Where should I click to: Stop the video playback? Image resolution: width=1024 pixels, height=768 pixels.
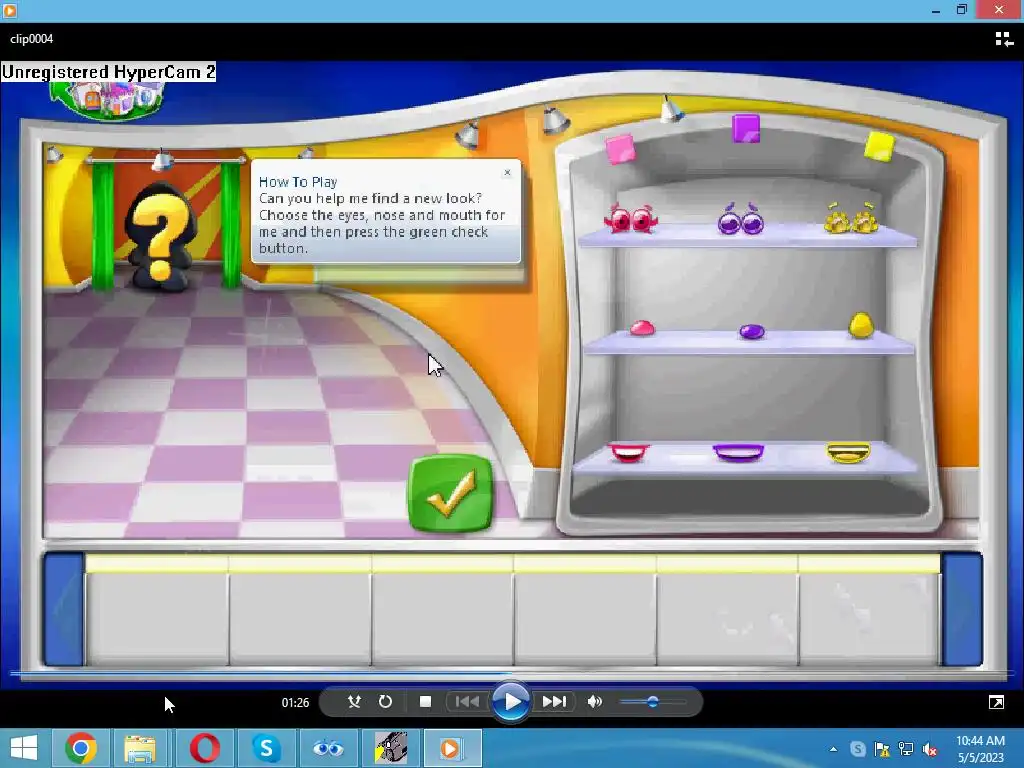[425, 701]
